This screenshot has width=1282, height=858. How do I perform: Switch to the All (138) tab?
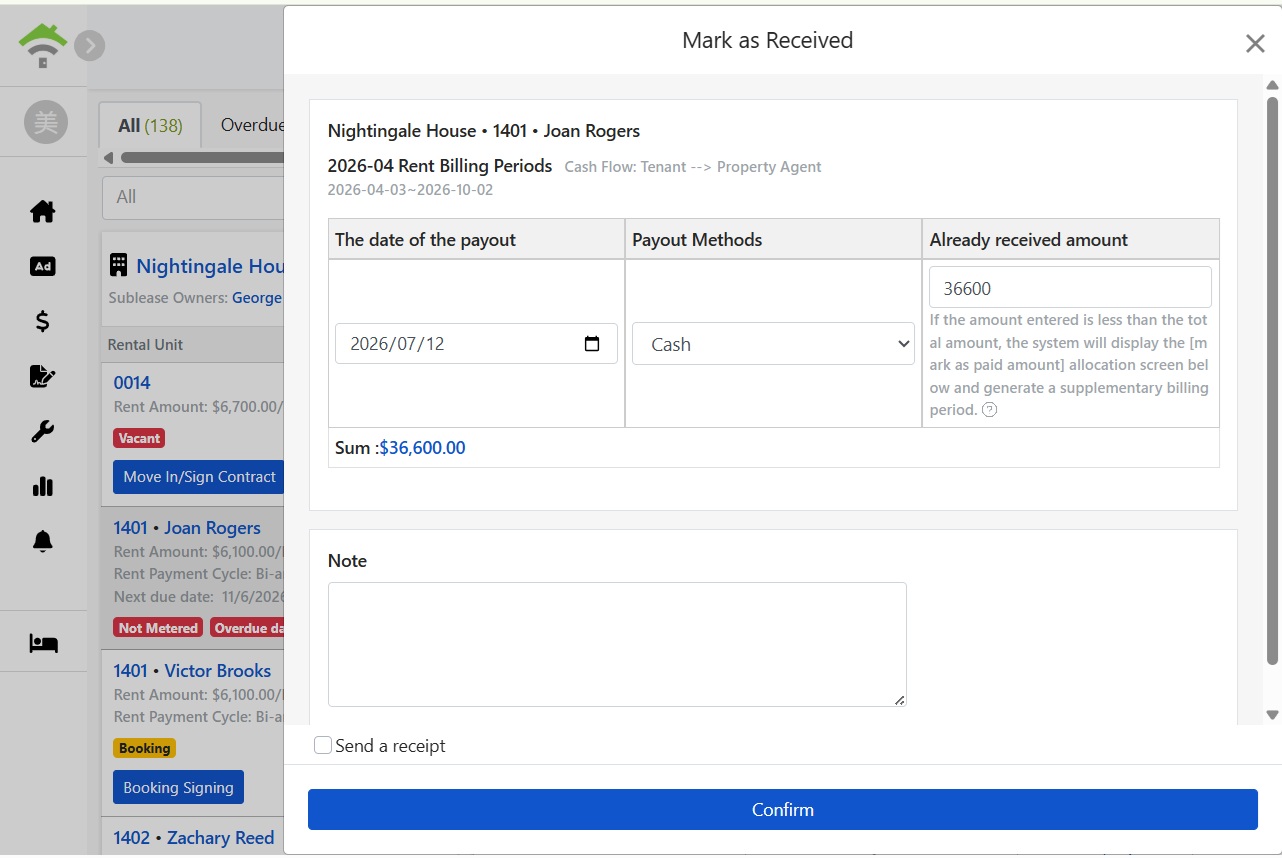point(150,125)
